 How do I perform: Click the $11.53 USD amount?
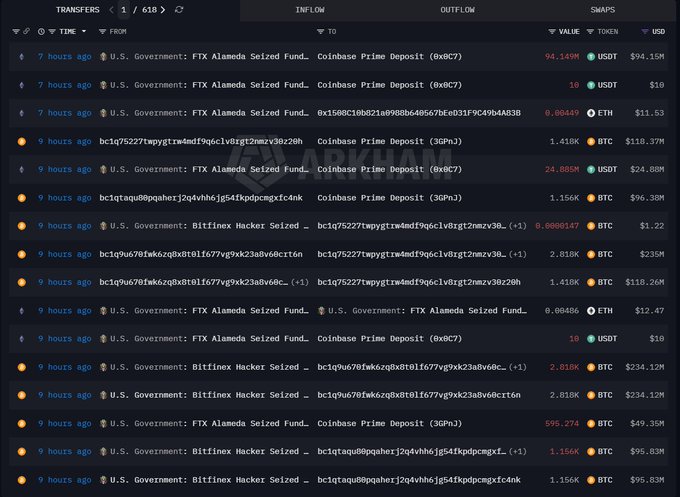649,113
